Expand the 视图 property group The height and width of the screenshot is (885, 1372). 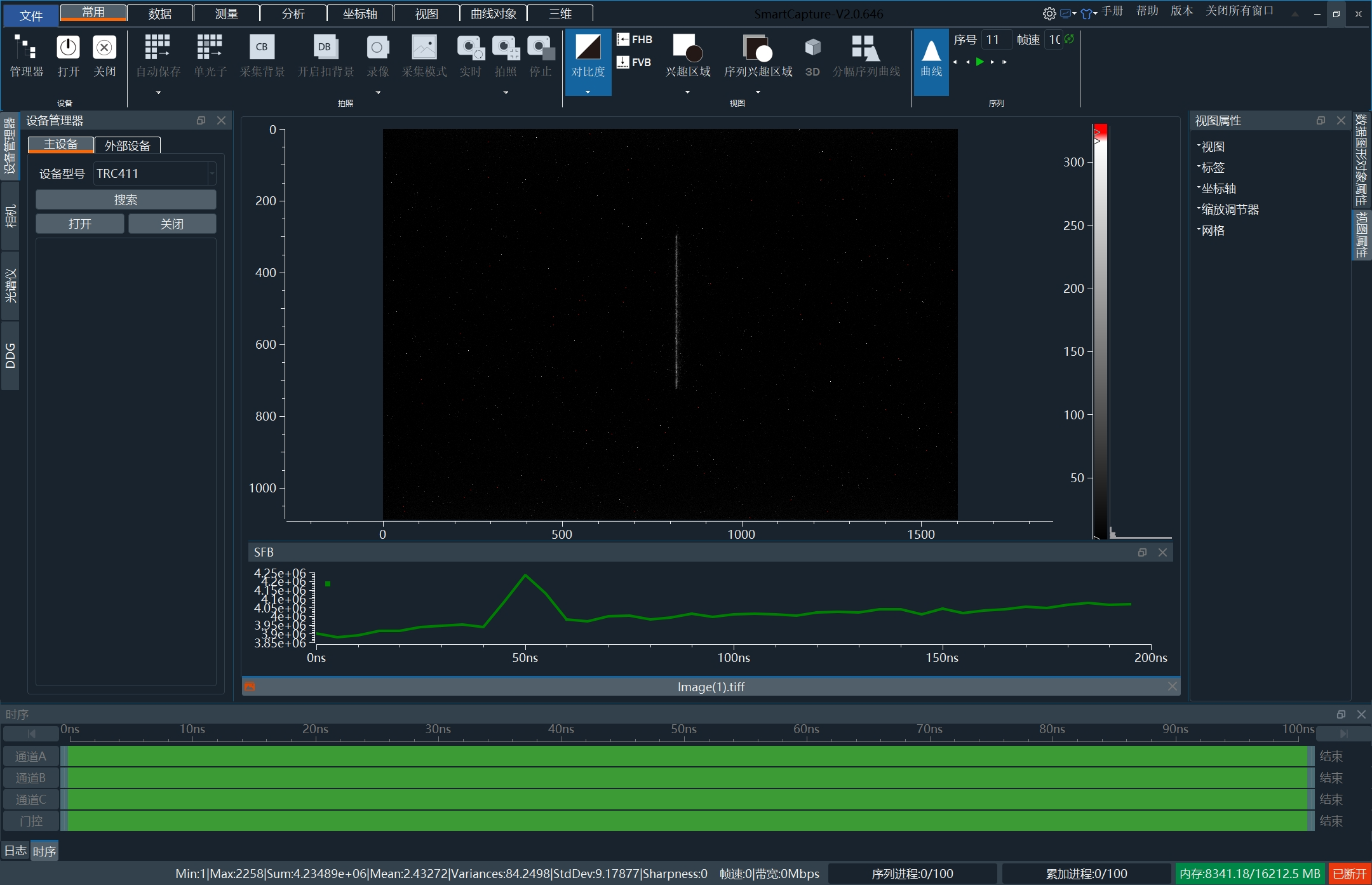point(1211,147)
